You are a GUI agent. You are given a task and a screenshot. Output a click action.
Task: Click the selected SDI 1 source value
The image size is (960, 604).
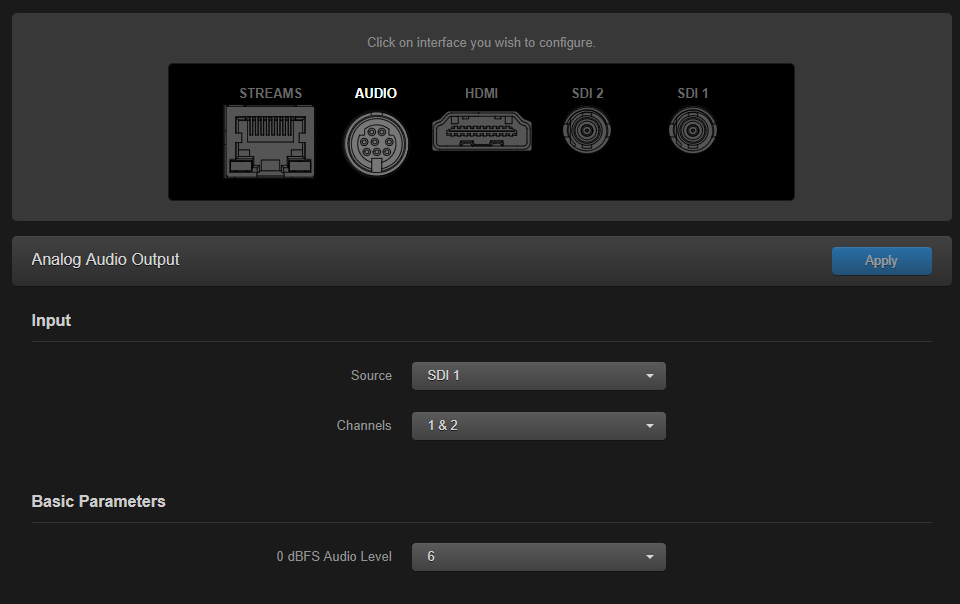click(x=443, y=375)
